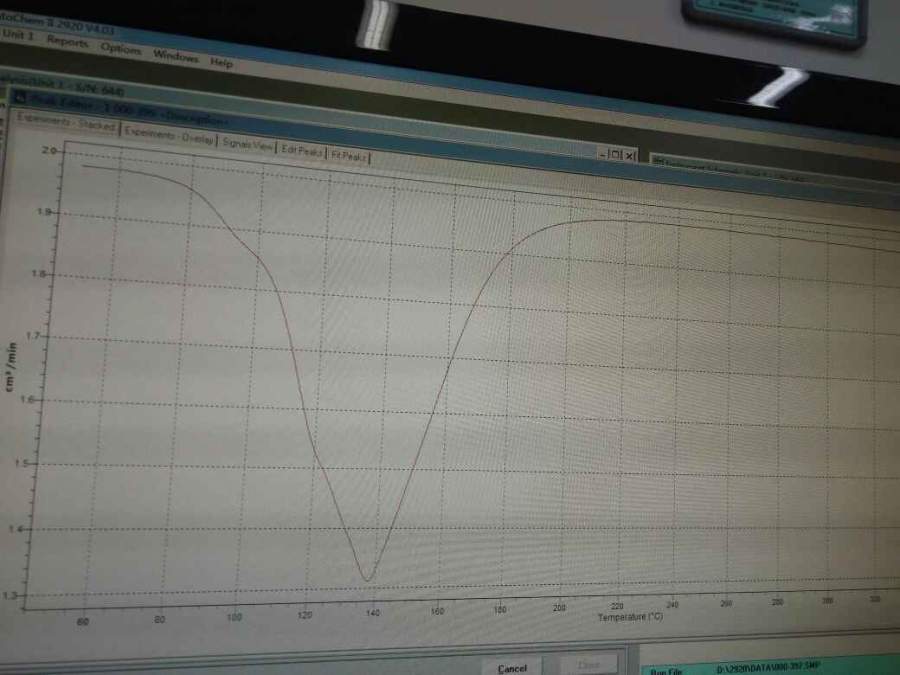The width and height of the screenshot is (900, 675).
Task: Open the Options menu
Action: point(121,49)
